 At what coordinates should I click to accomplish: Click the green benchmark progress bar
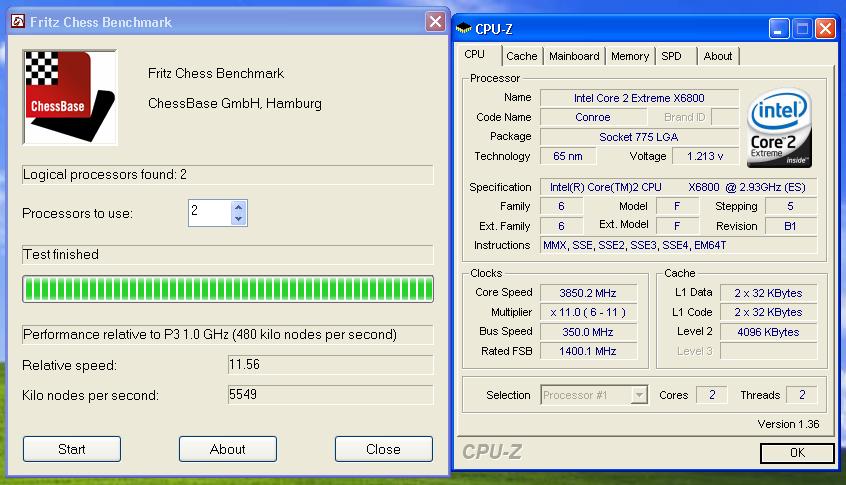pos(228,289)
